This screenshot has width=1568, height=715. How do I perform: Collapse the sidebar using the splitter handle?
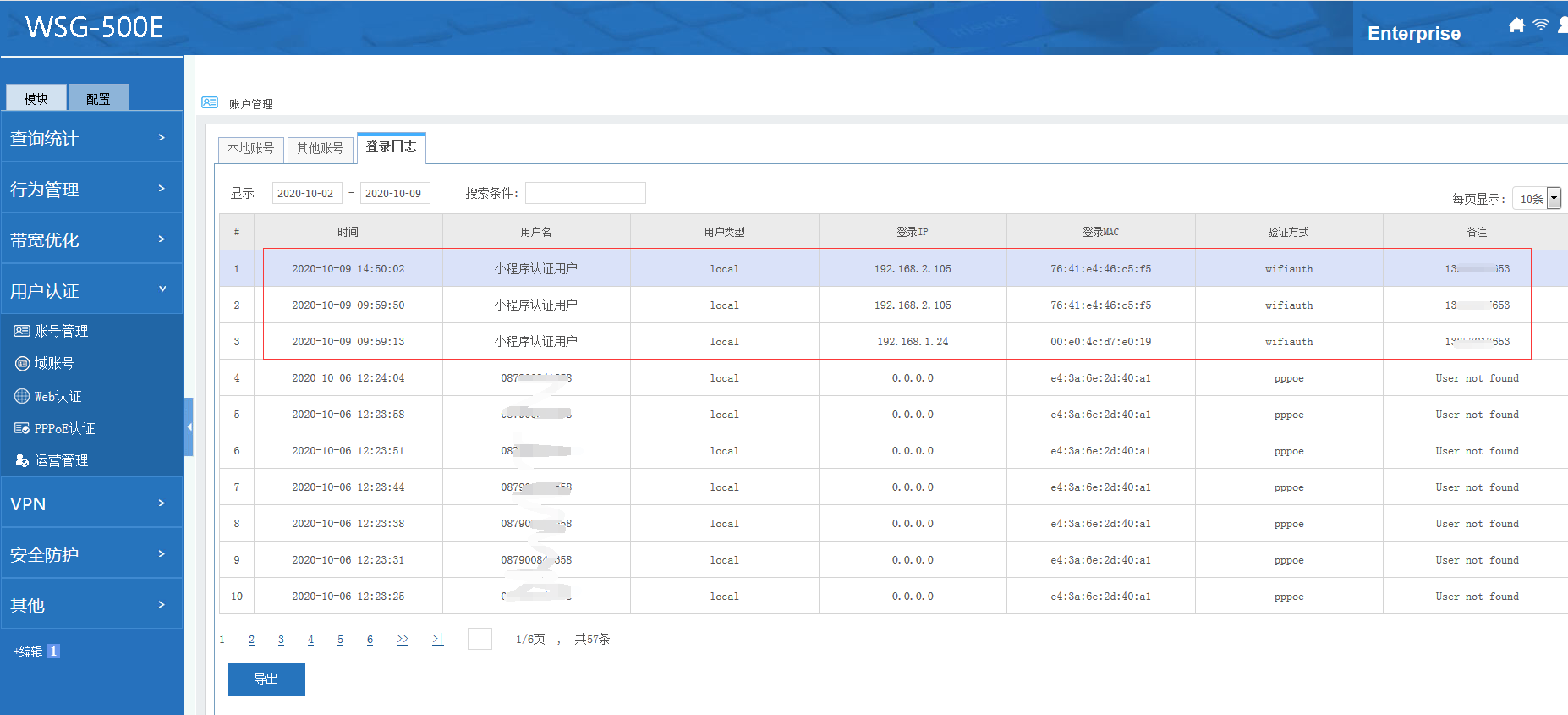tap(189, 427)
